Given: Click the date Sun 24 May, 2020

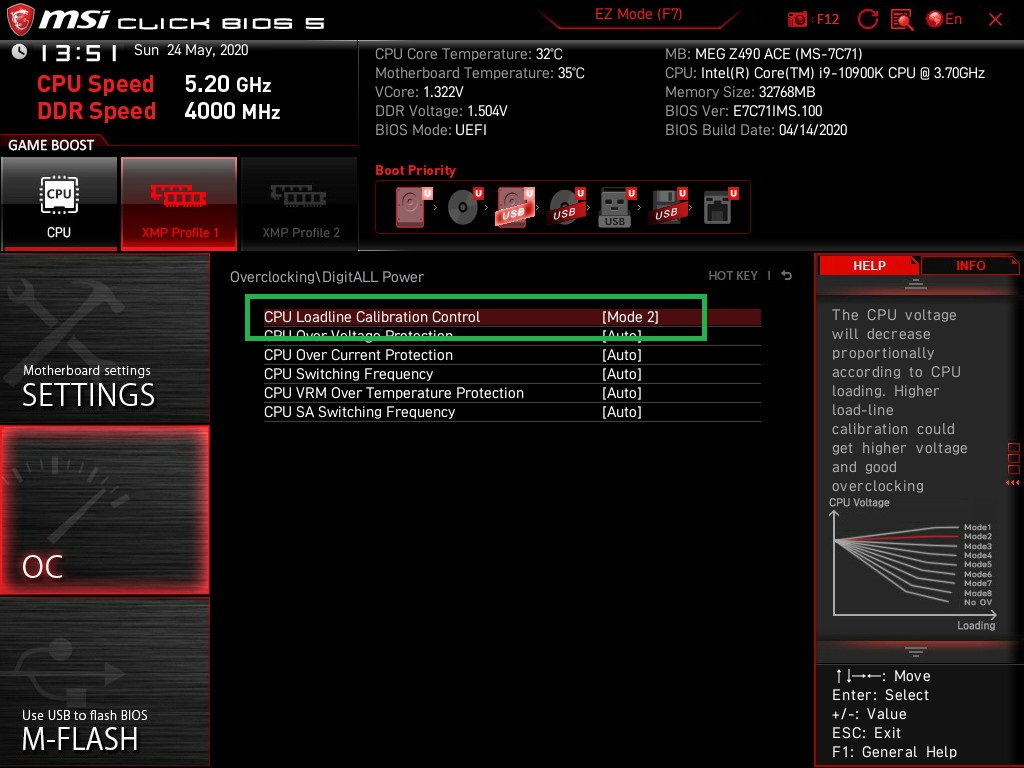Looking at the screenshot, I should (x=191, y=50).
